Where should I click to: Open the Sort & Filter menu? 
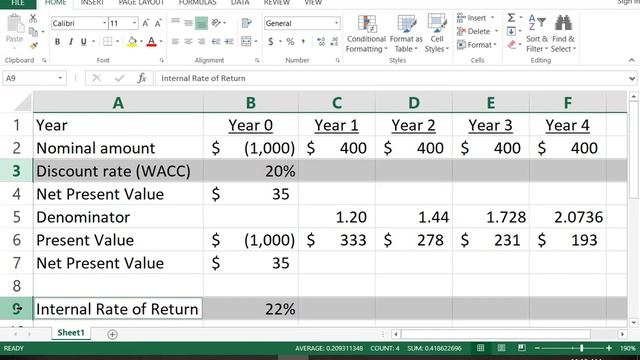point(537,33)
